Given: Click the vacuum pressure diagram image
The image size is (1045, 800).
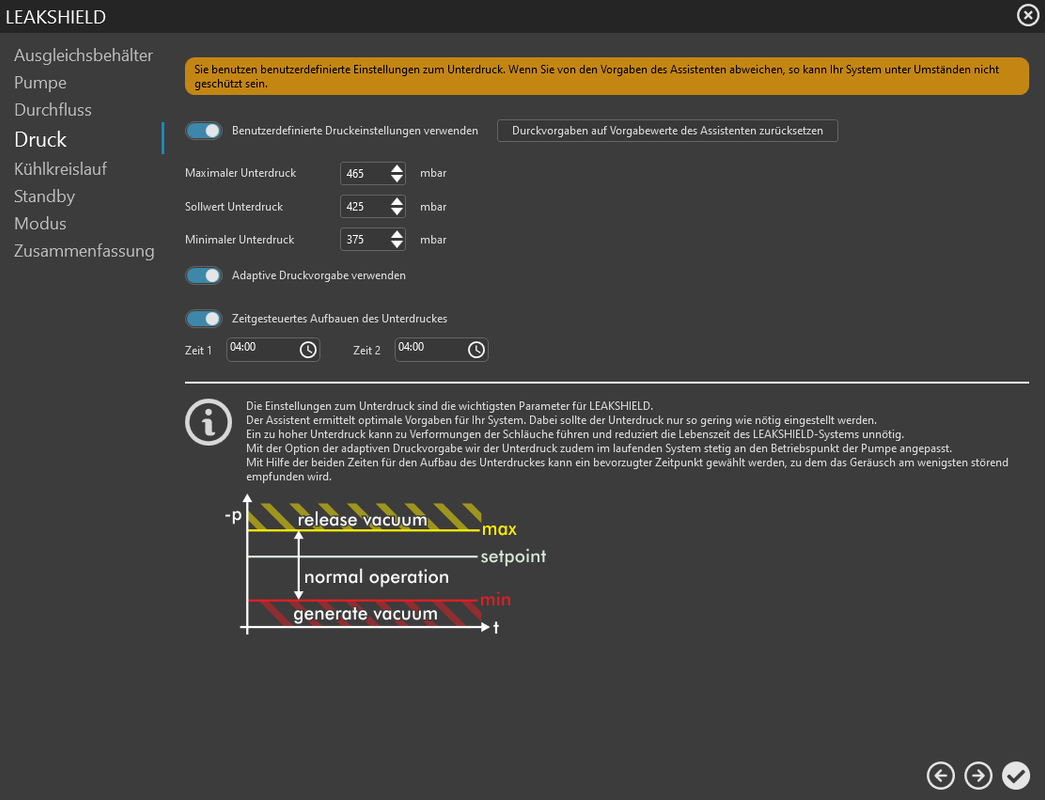Looking at the screenshot, I should click(385, 563).
